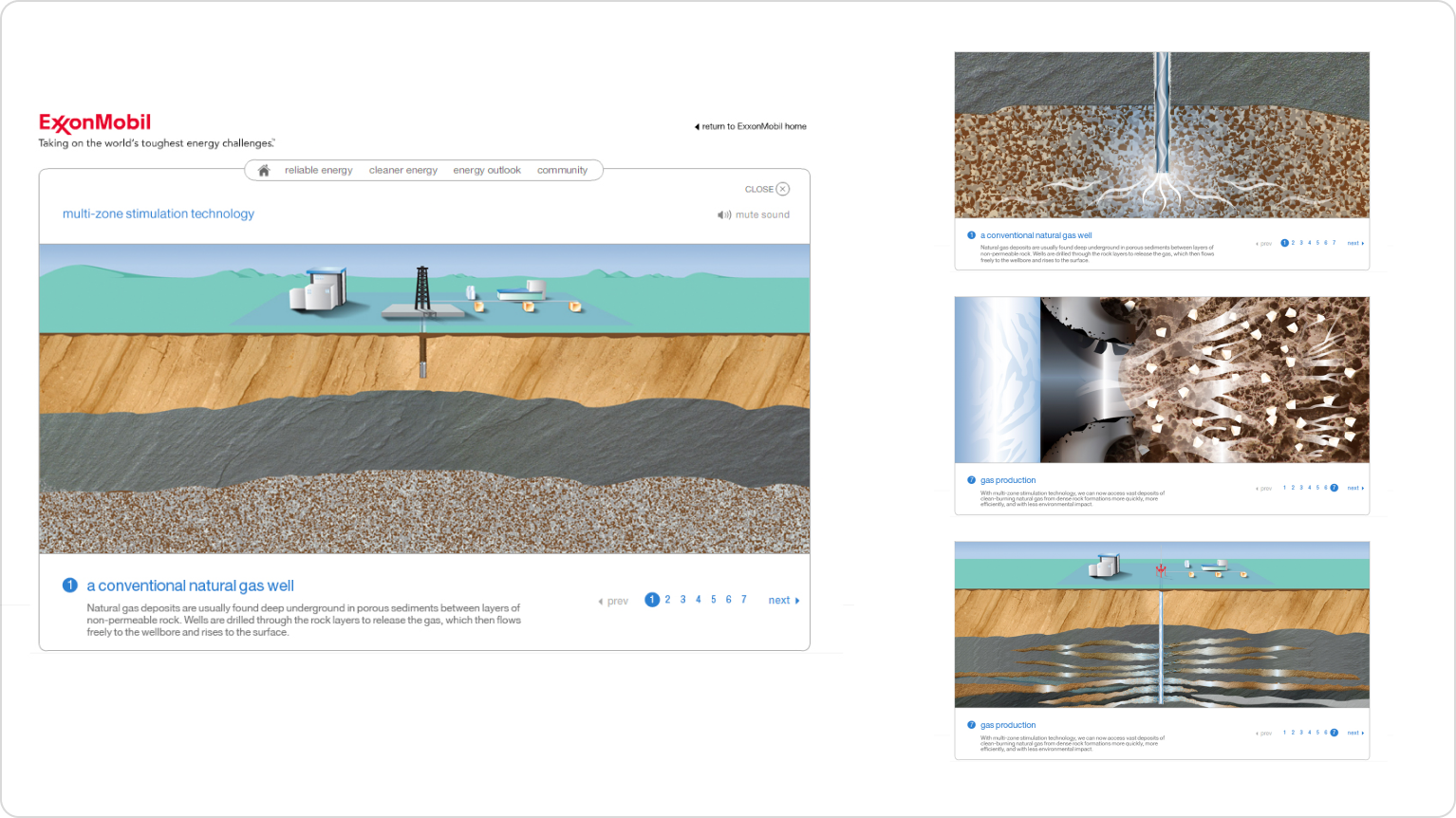This screenshot has width=1456, height=818.
Task: Click the home icon in the navigation bar
Action: (264, 169)
